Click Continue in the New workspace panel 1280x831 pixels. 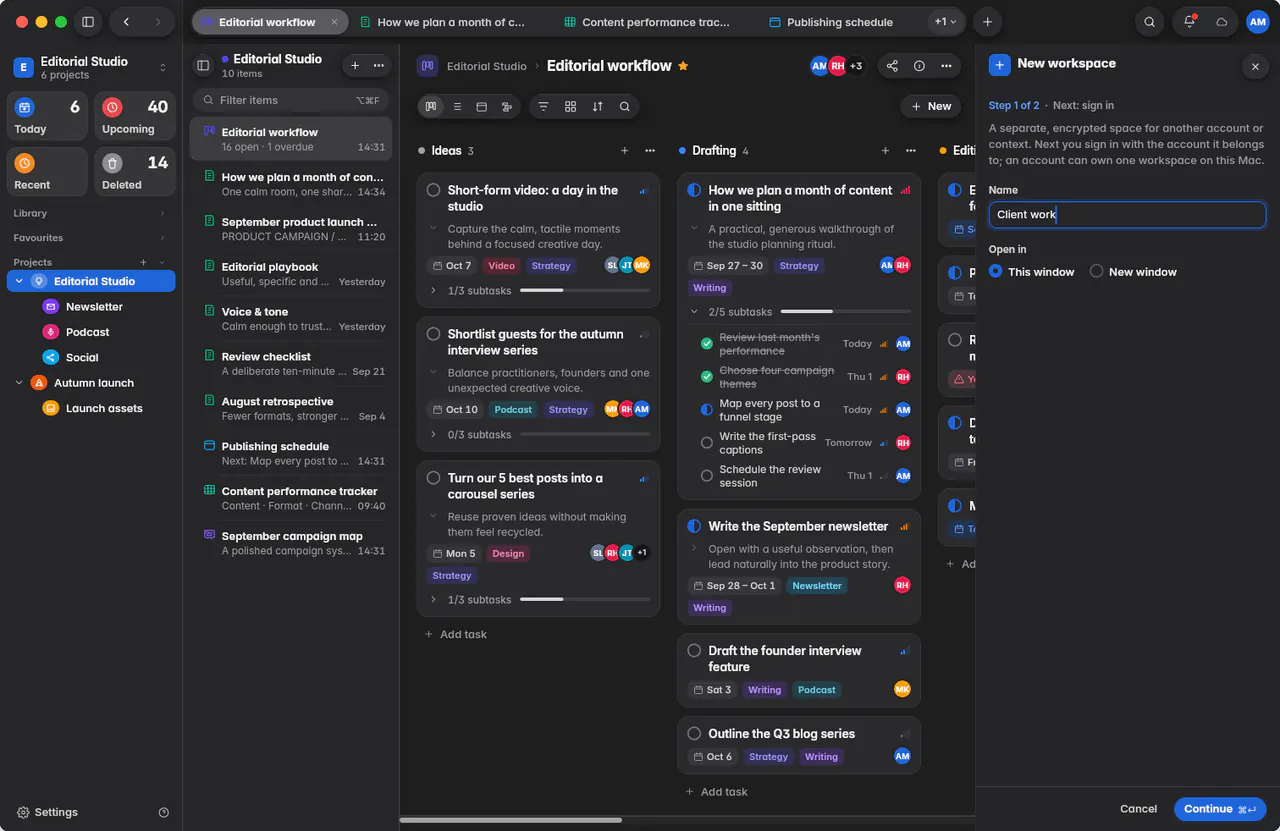[1220, 809]
